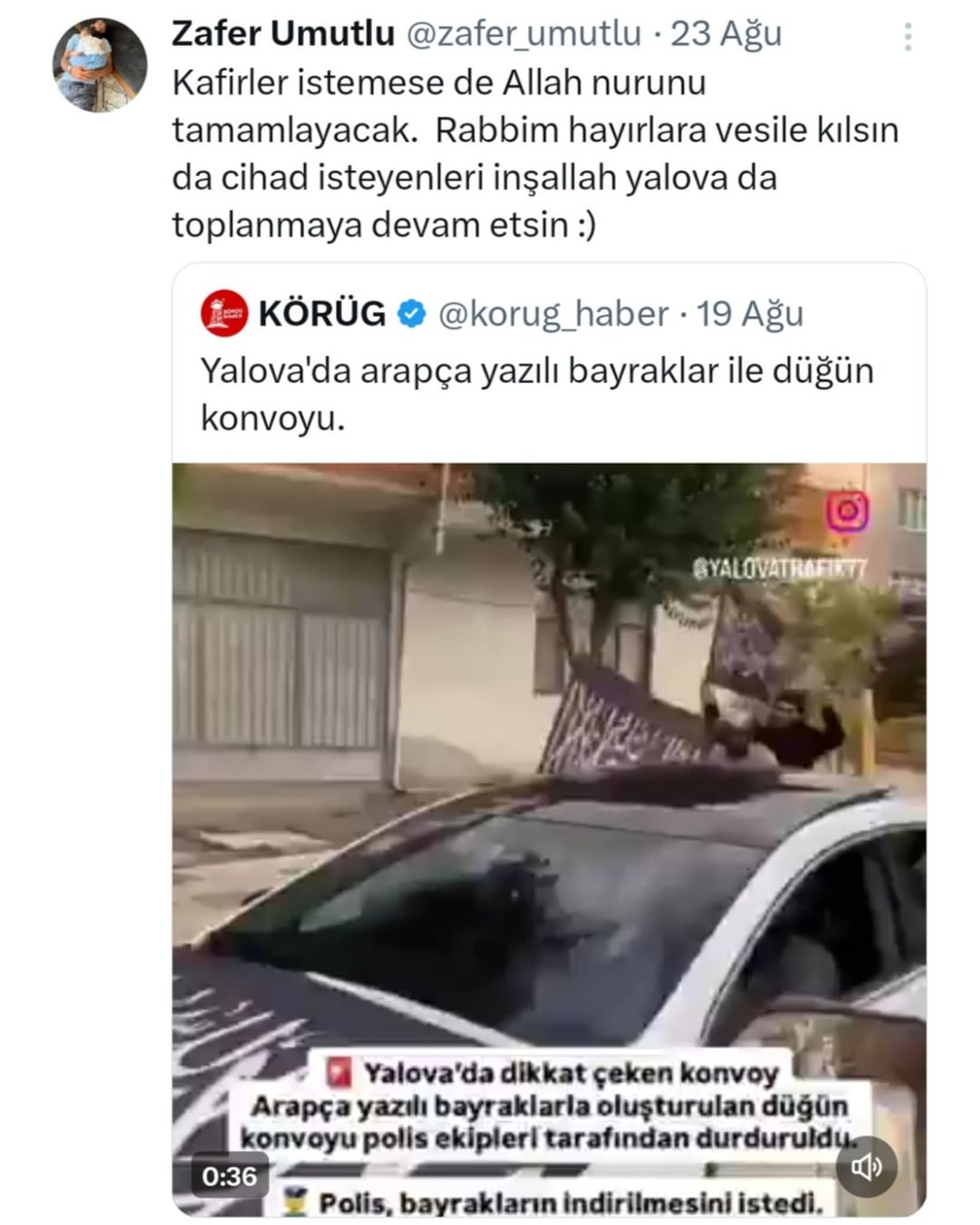
Task: Open Zafer Umutlu's profile avatar
Action: pyautogui.click(x=100, y=64)
